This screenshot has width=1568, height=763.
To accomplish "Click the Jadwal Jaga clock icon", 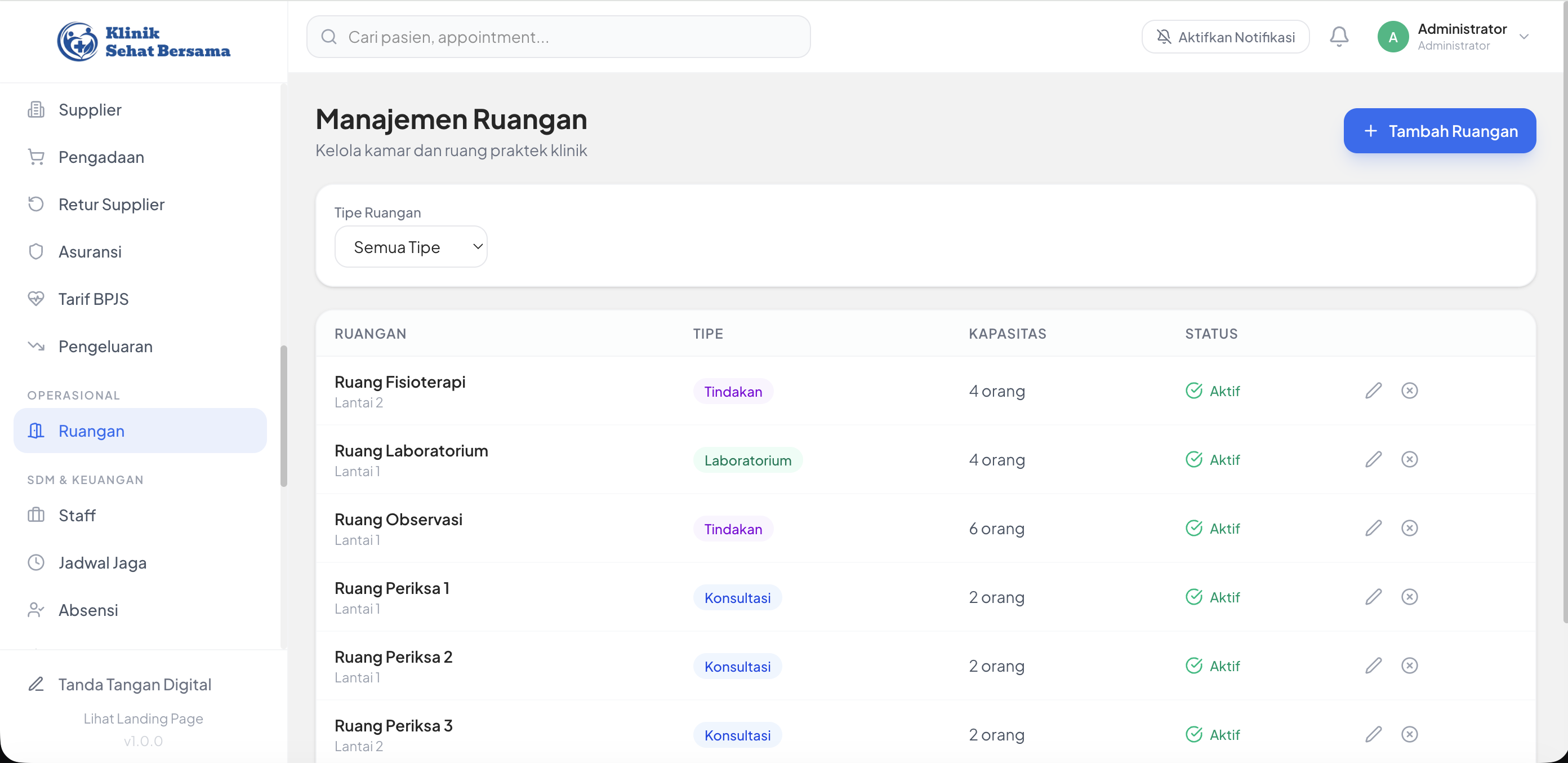I will pos(35,562).
